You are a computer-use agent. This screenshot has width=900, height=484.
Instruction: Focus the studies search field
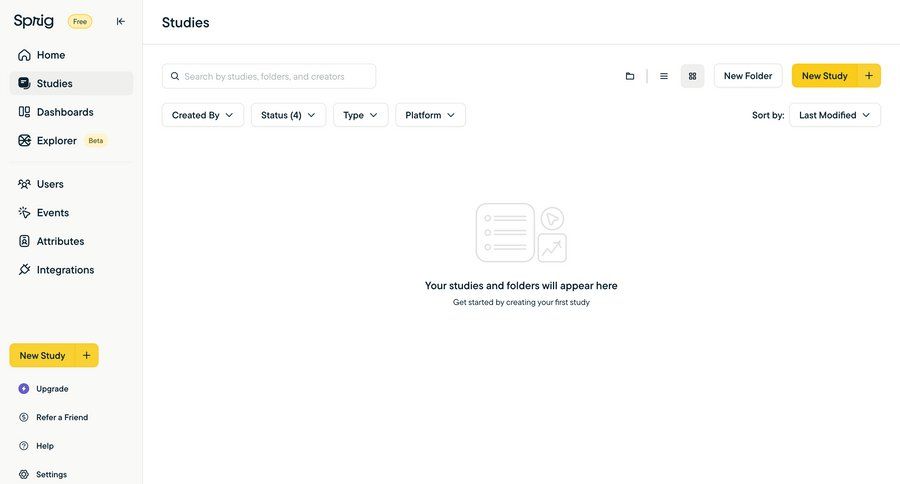coord(269,76)
